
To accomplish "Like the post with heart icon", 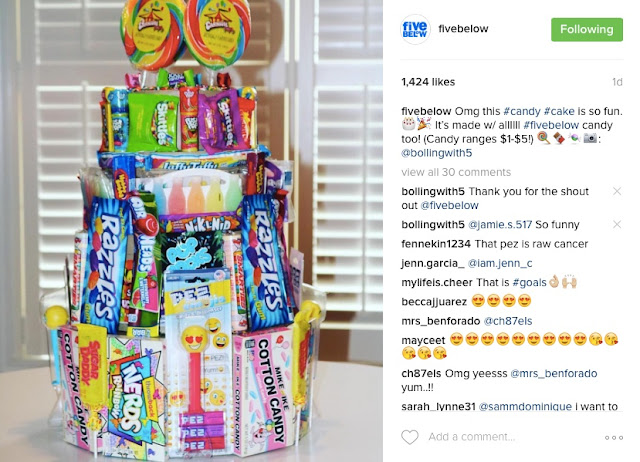I will click(x=410, y=437).
